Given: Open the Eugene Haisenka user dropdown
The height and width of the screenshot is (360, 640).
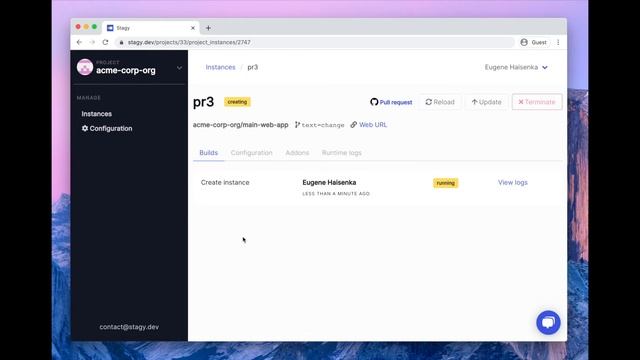Looking at the screenshot, I should (x=516, y=67).
